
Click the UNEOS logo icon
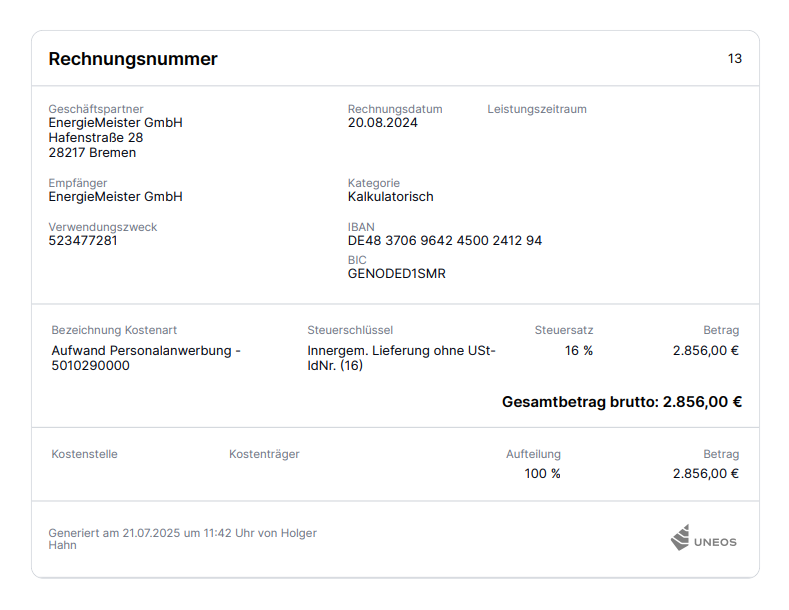pyautogui.click(x=680, y=537)
